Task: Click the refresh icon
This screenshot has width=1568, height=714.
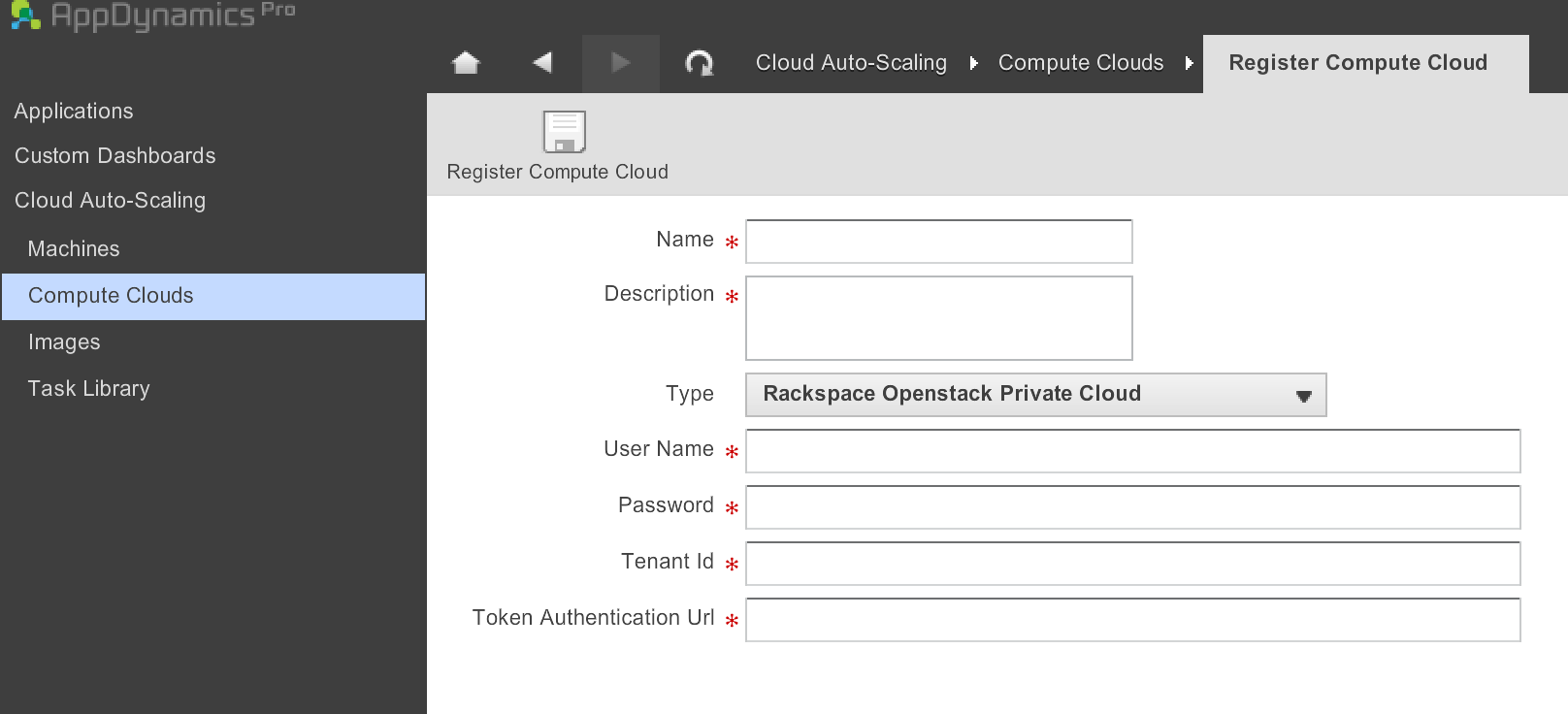Action: point(699,64)
